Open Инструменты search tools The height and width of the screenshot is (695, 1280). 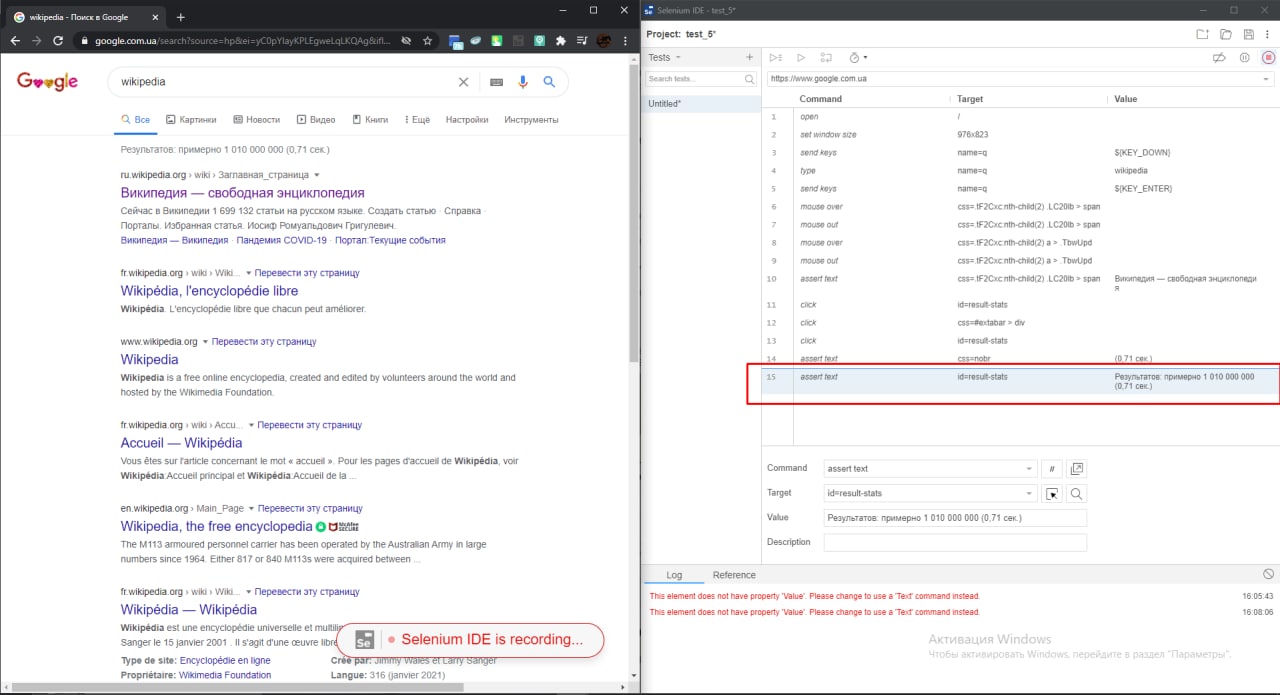tap(531, 119)
